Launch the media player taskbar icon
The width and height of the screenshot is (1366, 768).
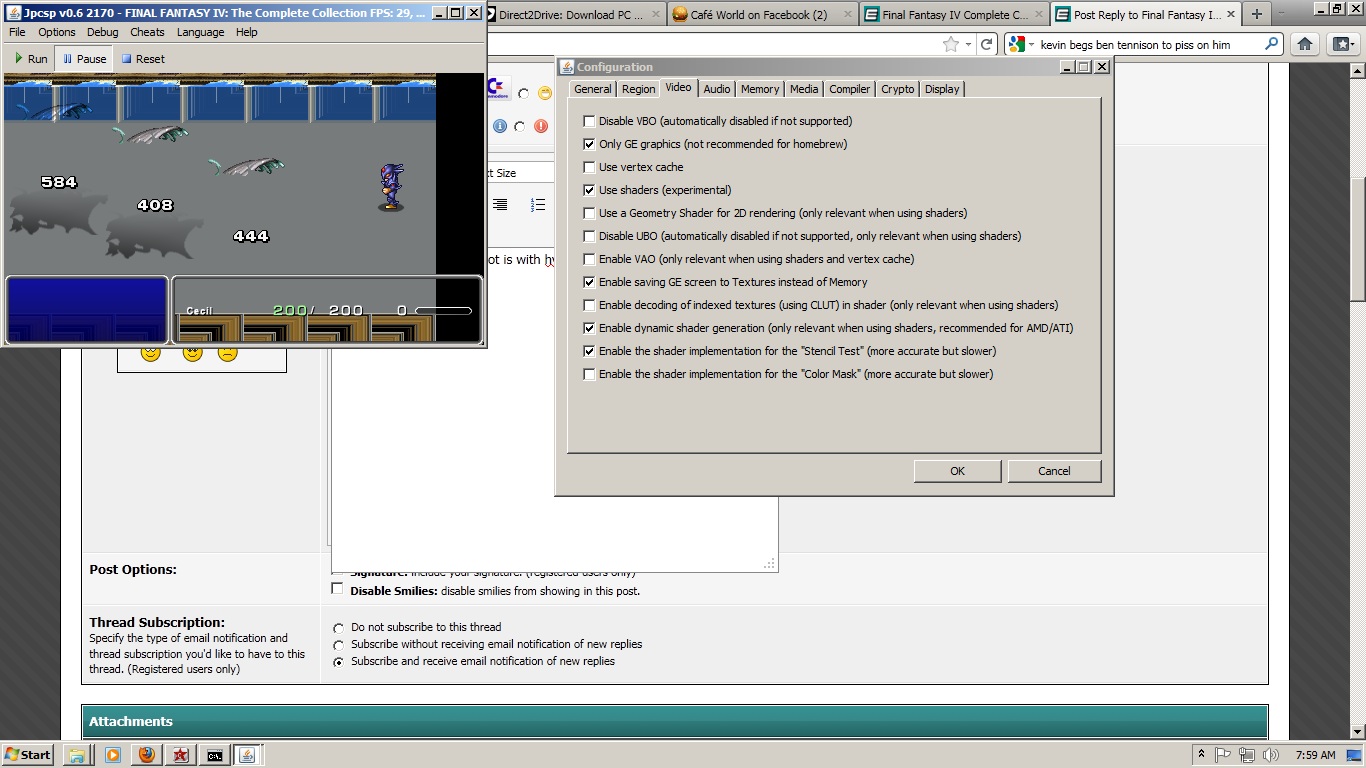pyautogui.click(x=112, y=755)
